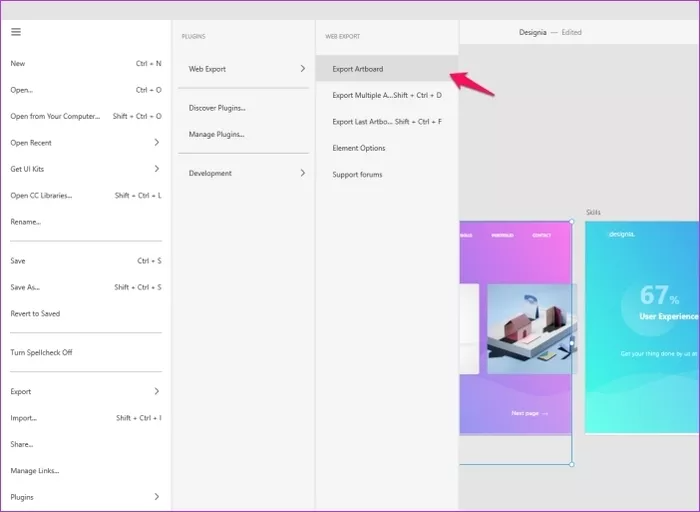Open the Support forums link
700x512 pixels.
(x=357, y=174)
